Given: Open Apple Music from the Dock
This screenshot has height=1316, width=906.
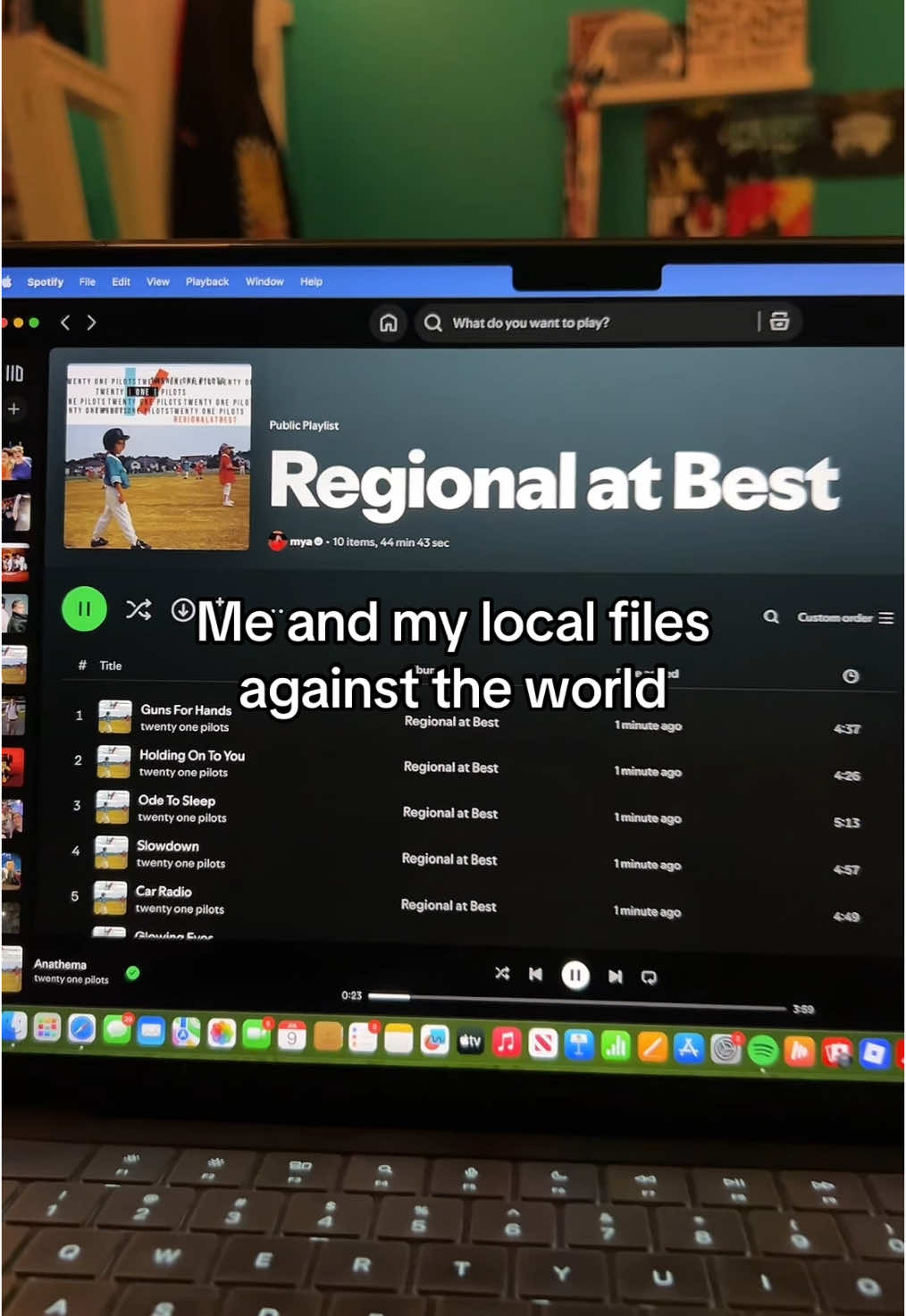Looking at the screenshot, I should click(x=507, y=1042).
